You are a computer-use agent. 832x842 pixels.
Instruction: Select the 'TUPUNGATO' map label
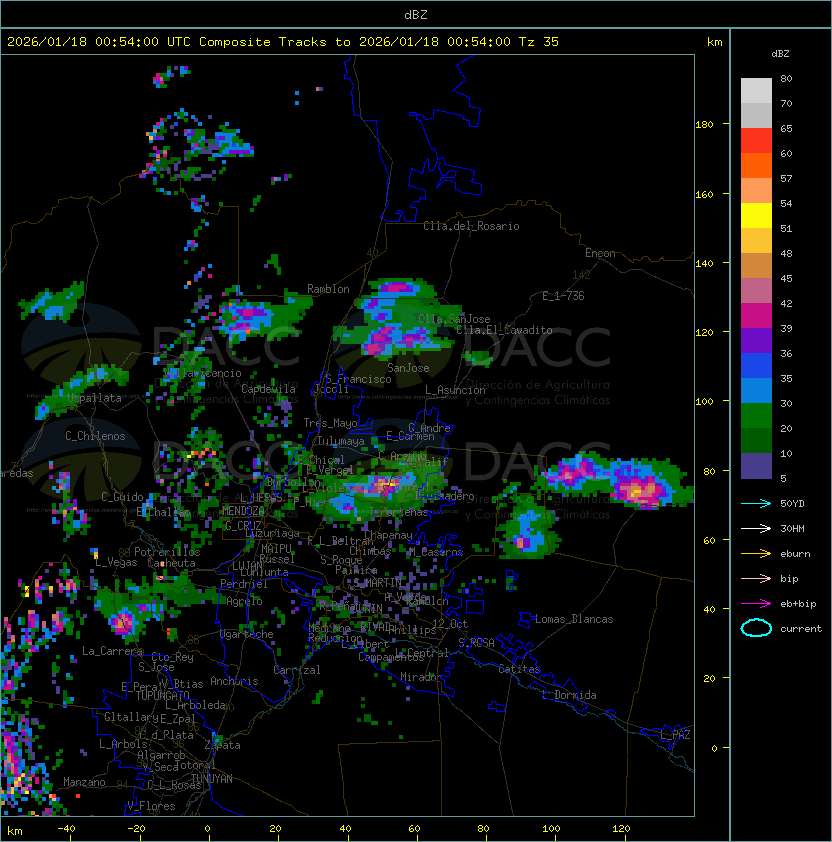162,696
